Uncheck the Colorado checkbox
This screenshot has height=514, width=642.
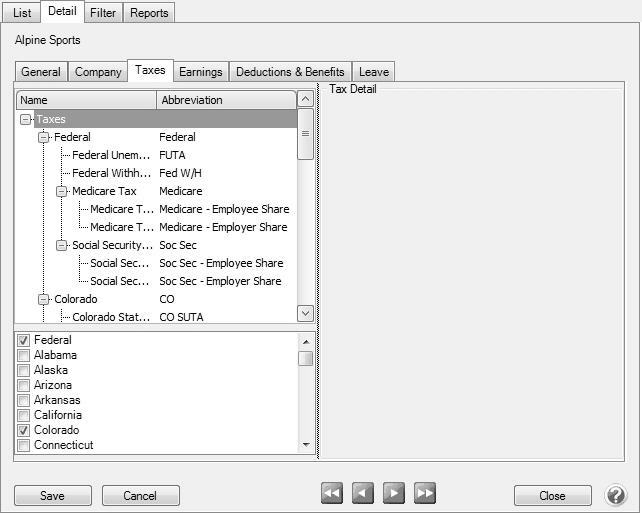pos(23,431)
